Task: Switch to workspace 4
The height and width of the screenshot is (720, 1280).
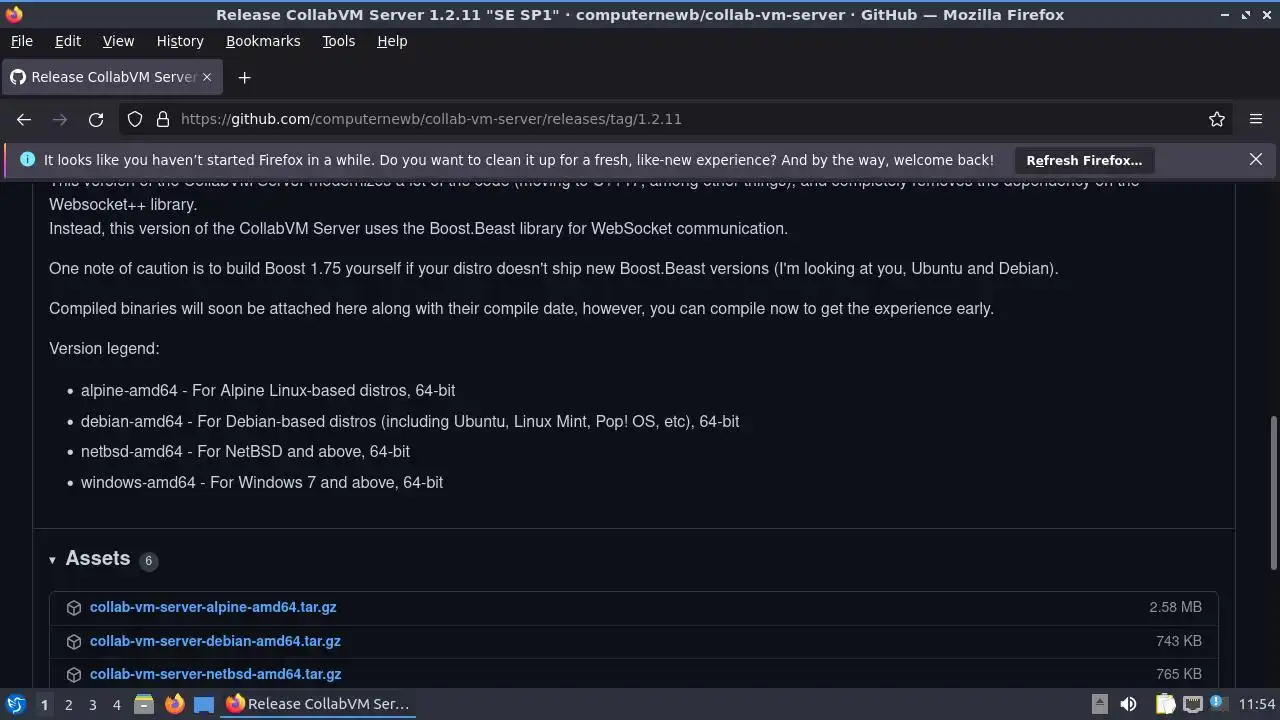Action: [116, 704]
